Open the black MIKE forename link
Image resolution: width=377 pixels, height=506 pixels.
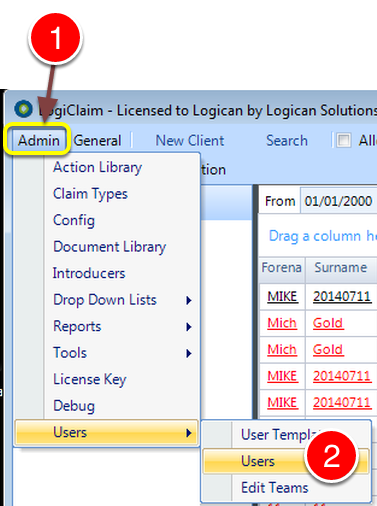point(282,296)
